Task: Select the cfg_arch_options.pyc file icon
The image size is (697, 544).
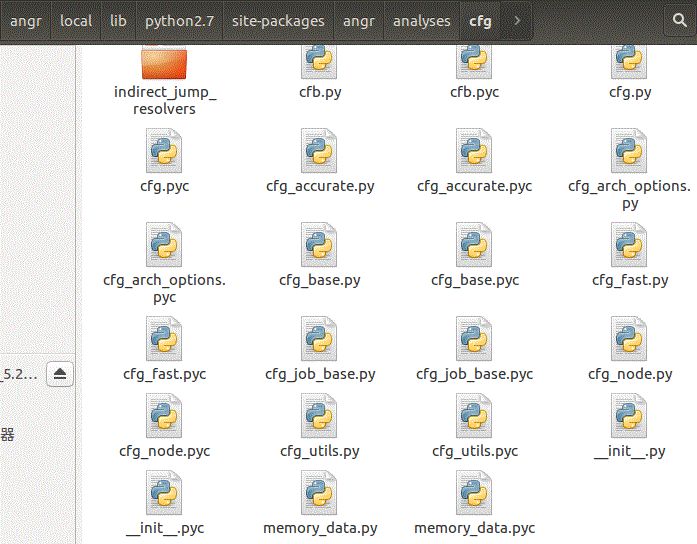Action: 164,245
